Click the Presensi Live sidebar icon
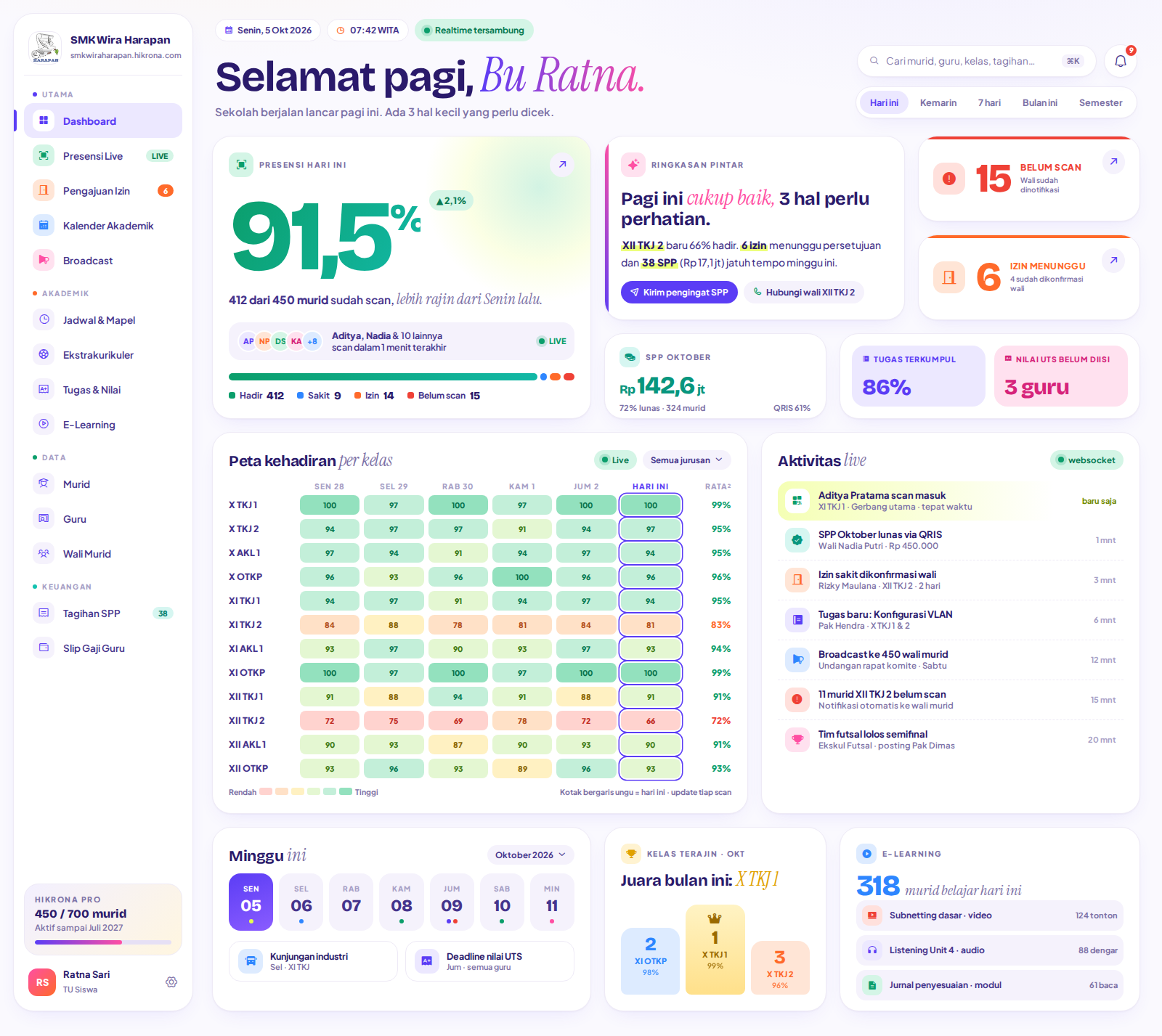The image size is (1162, 1036). pyautogui.click(x=44, y=155)
